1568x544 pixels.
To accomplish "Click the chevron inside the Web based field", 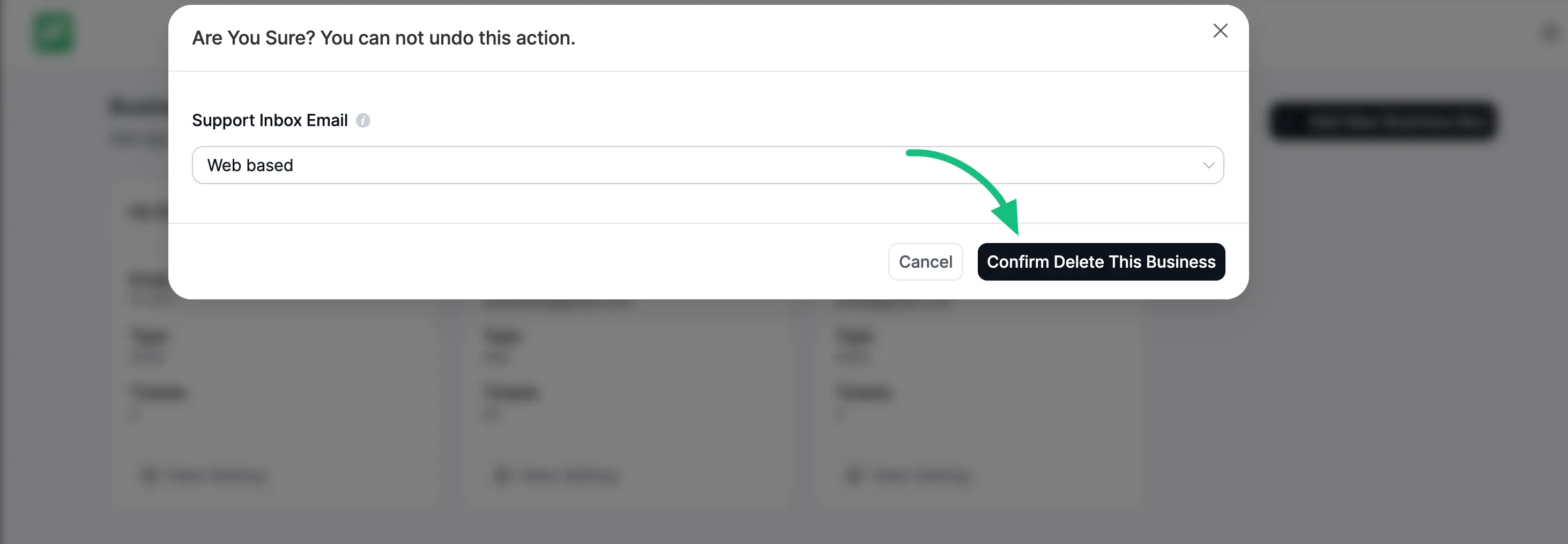I will (x=1208, y=165).
